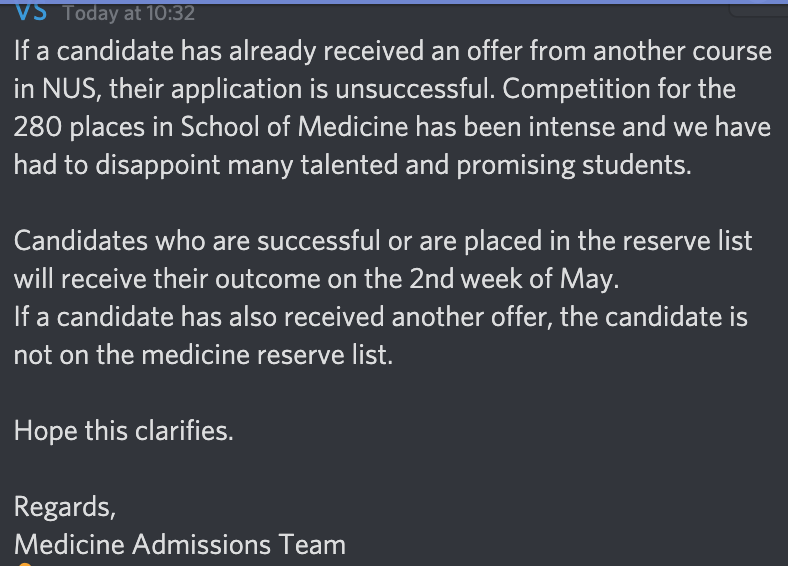Click the words 'Competition for the'

tap(619, 89)
